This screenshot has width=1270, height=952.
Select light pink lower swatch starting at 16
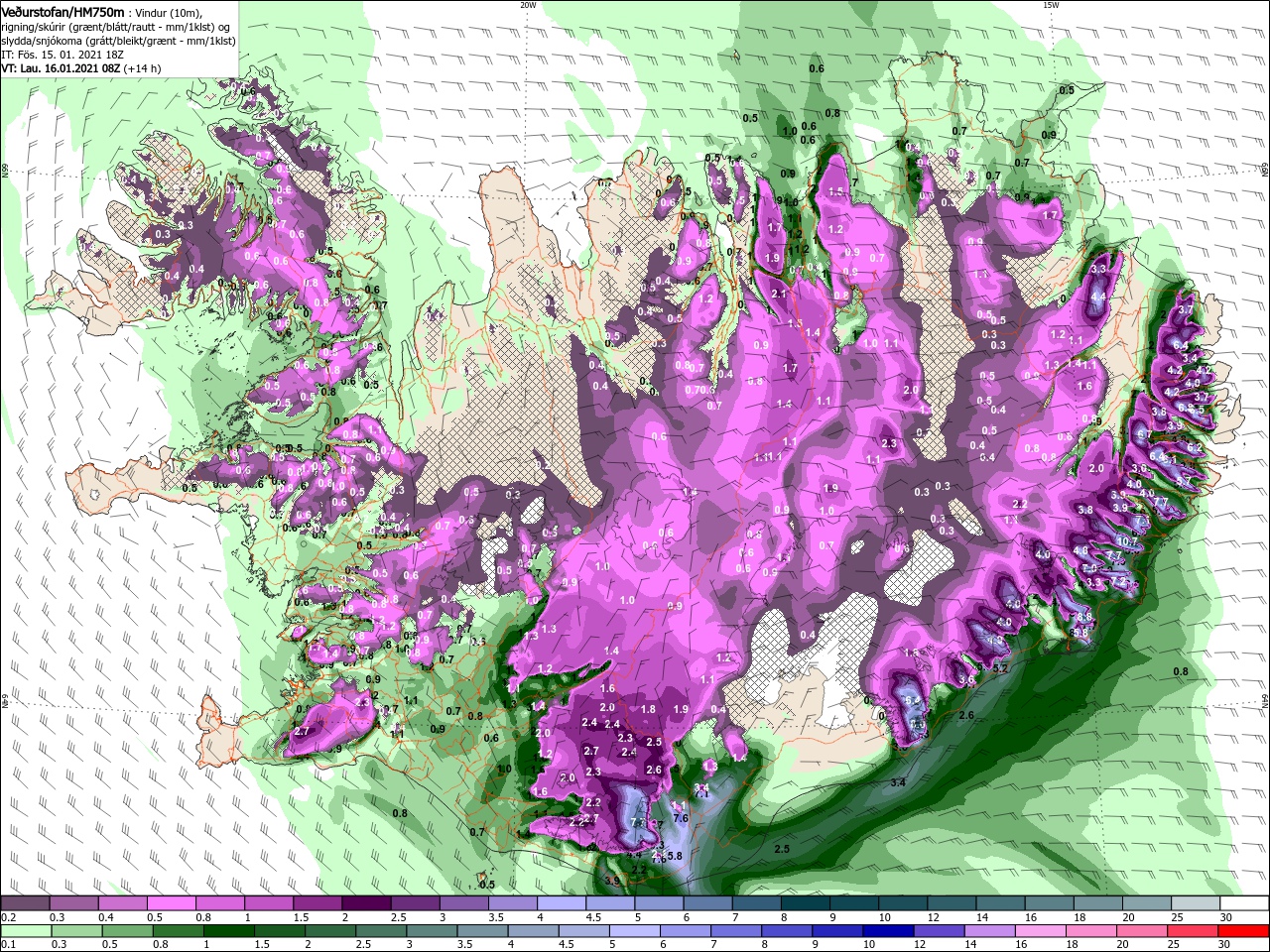tap(1041, 931)
